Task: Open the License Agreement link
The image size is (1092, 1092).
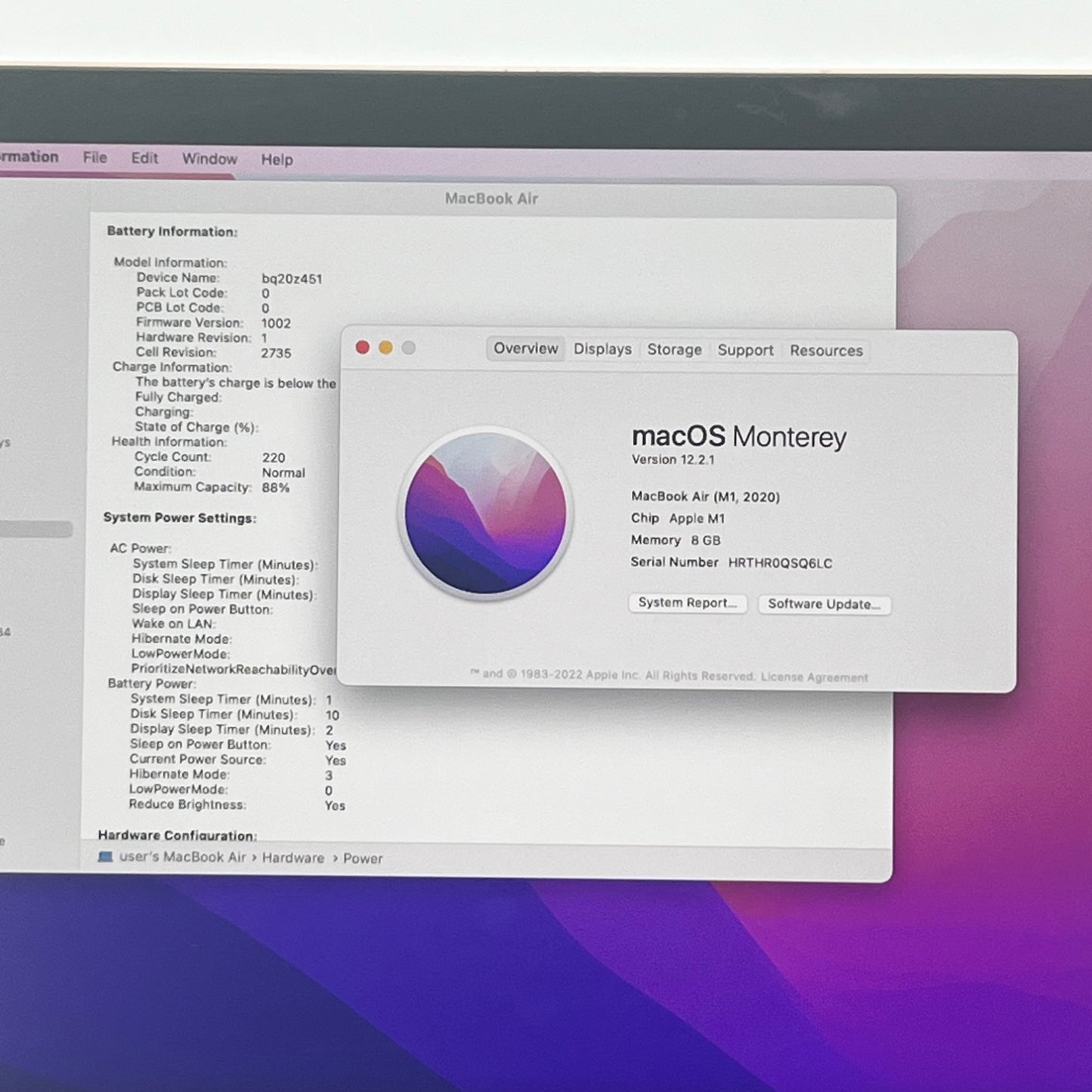Action: (x=814, y=677)
